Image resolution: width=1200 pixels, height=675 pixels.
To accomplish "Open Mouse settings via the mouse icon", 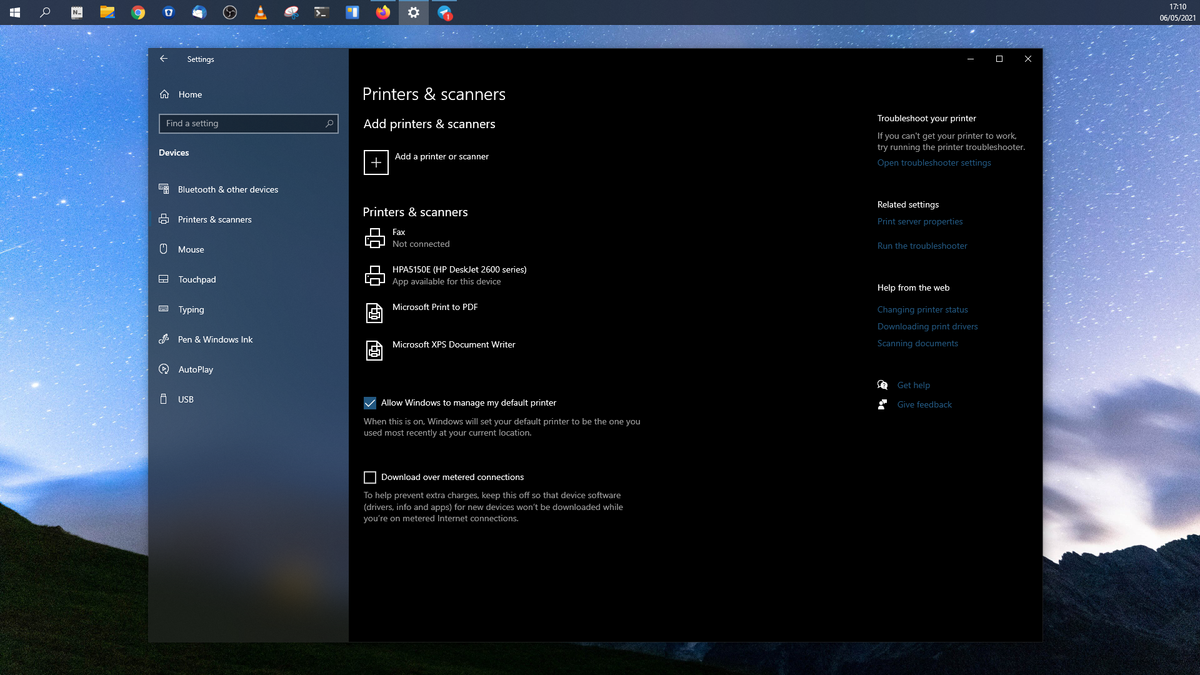I will (163, 249).
